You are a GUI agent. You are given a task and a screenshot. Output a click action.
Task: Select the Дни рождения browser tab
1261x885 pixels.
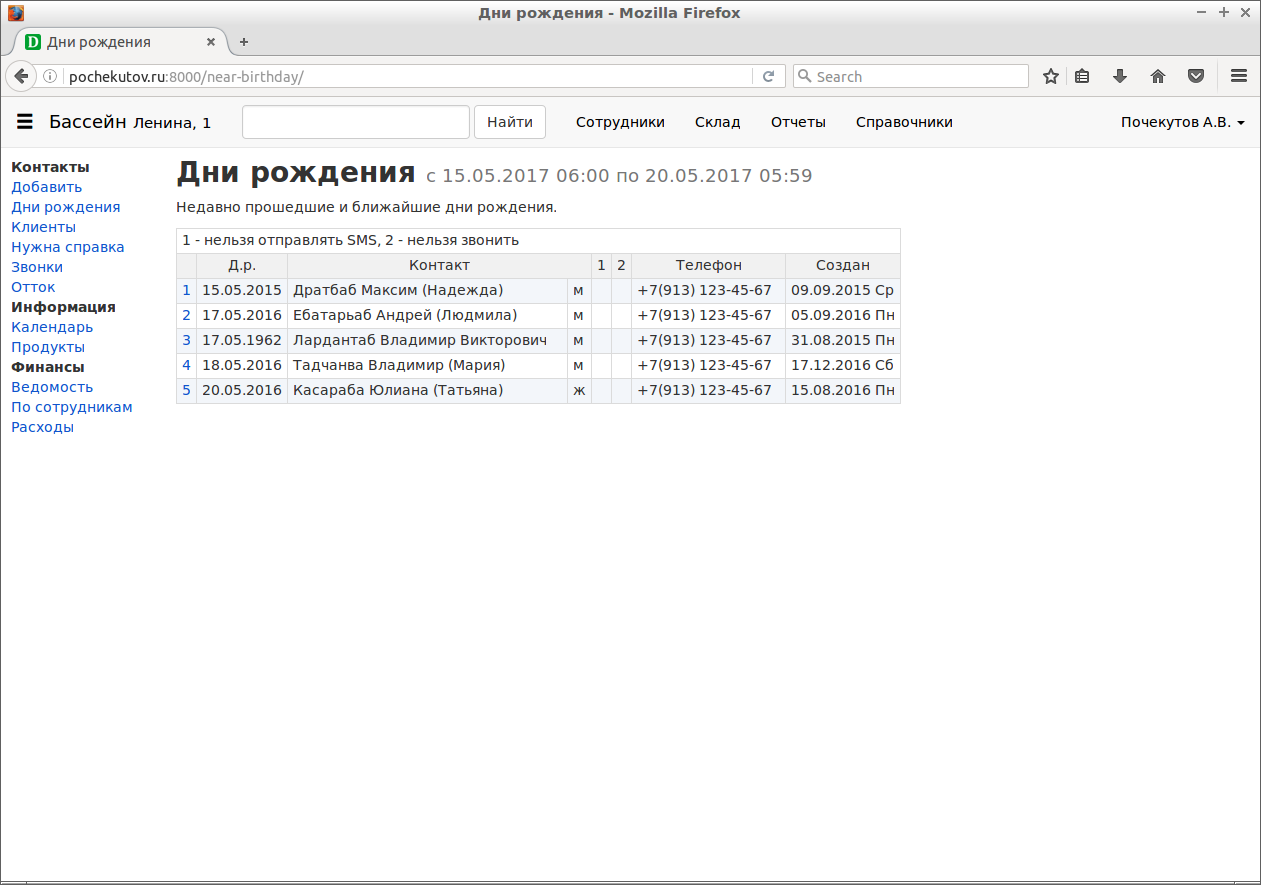120,42
